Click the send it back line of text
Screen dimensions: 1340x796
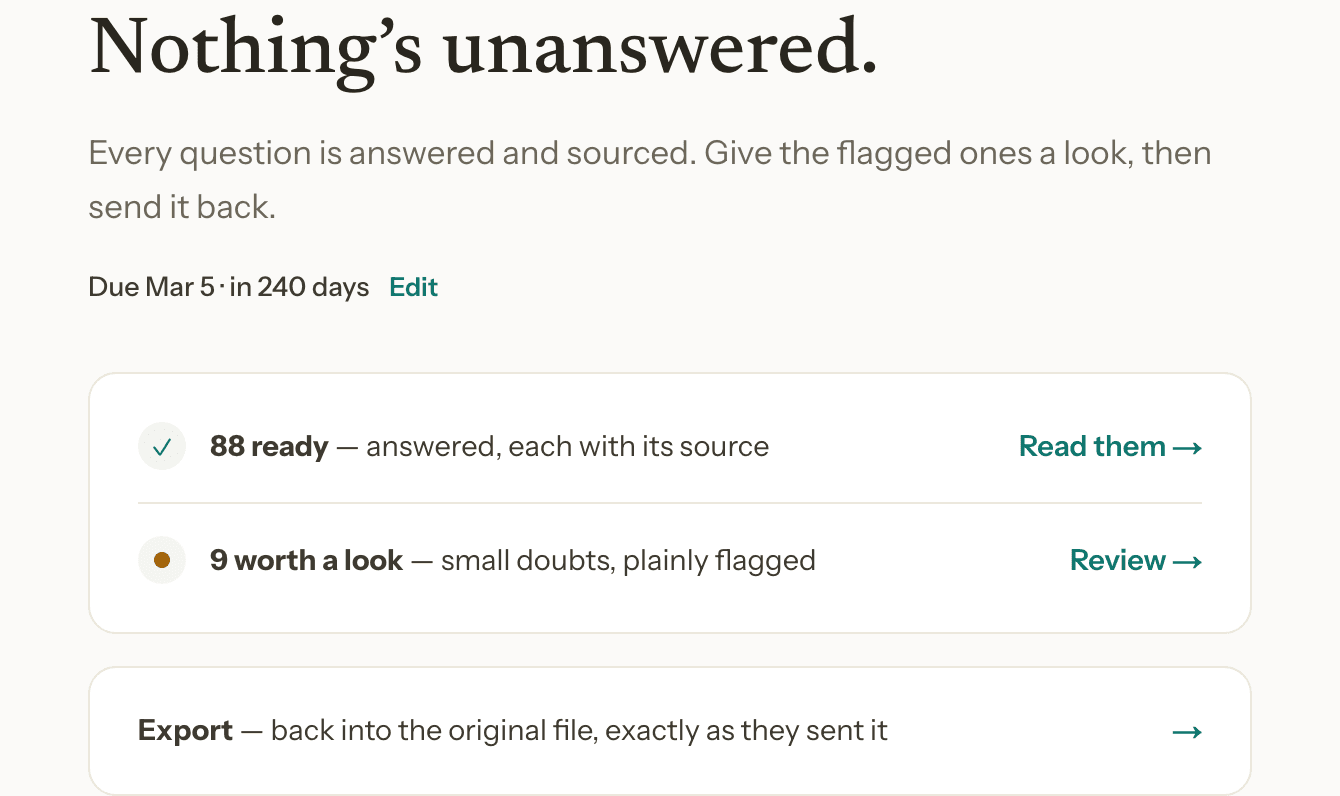coord(182,207)
